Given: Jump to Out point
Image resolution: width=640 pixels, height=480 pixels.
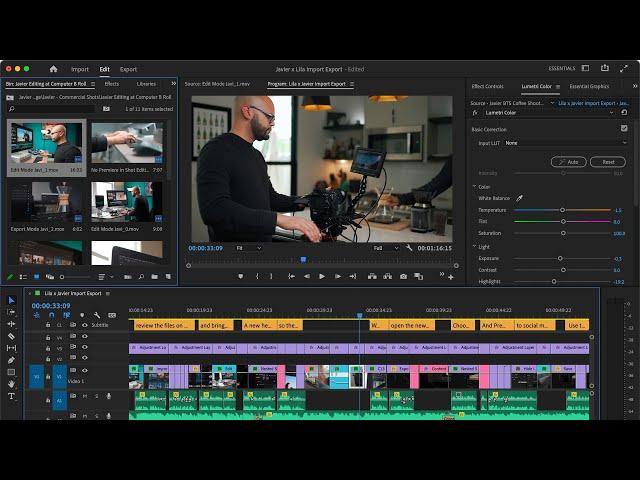Looking at the screenshot, I should 353,276.
